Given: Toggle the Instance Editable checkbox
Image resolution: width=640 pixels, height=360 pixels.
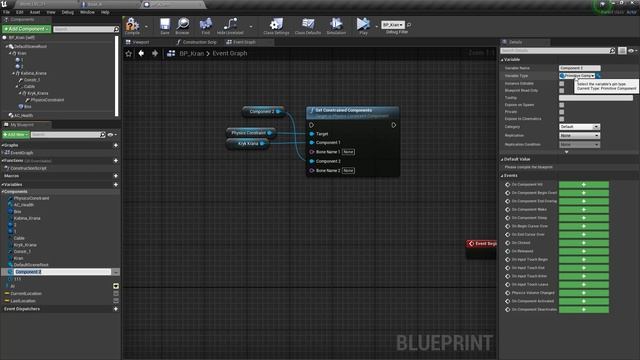Looking at the screenshot, I should [562, 84].
